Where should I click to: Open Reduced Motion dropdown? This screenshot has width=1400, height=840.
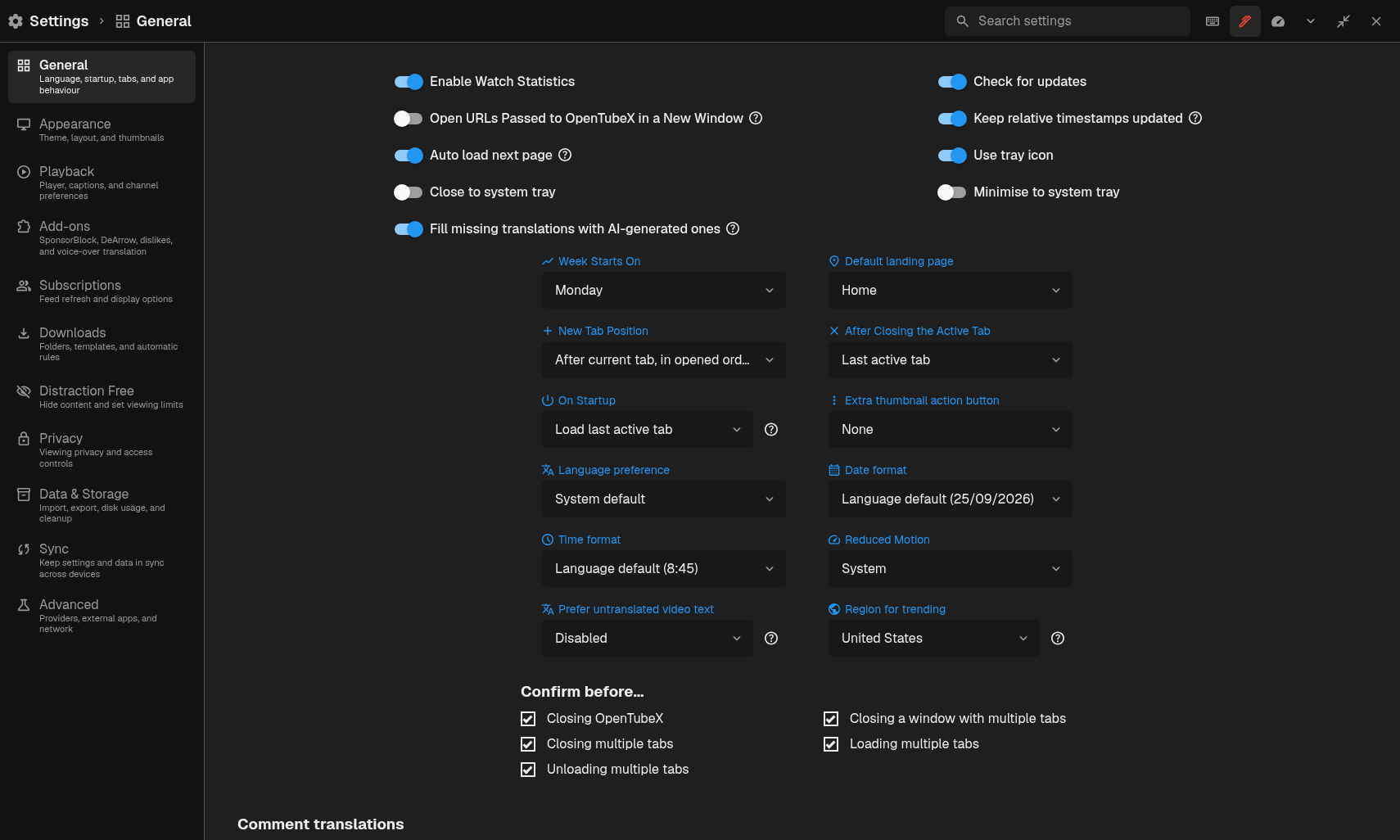(x=951, y=569)
